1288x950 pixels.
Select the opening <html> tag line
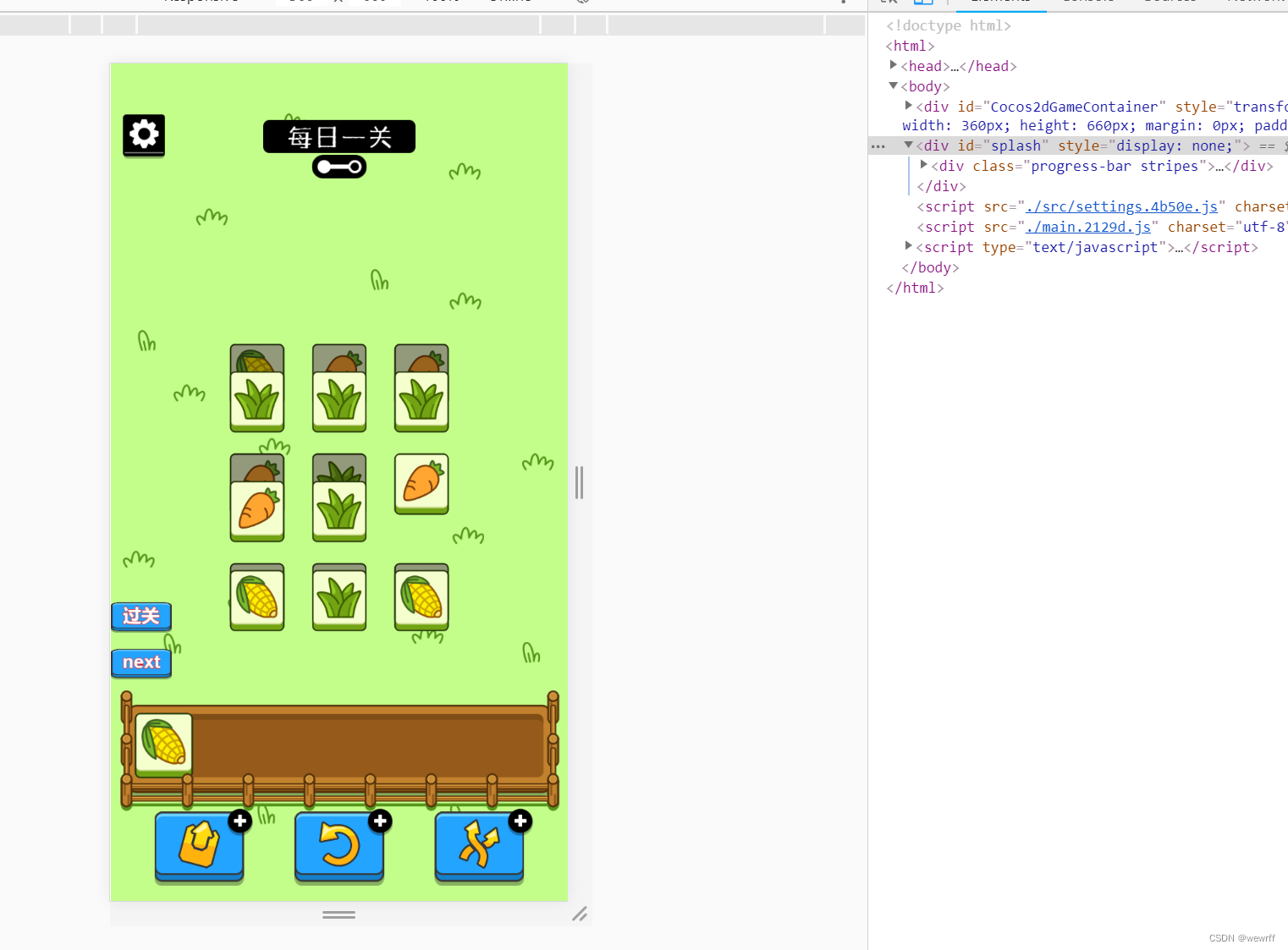[911, 46]
